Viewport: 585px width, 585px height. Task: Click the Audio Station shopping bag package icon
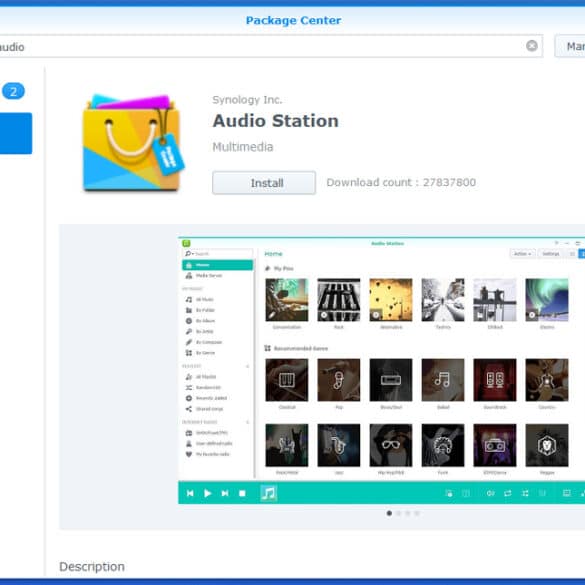click(133, 143)
